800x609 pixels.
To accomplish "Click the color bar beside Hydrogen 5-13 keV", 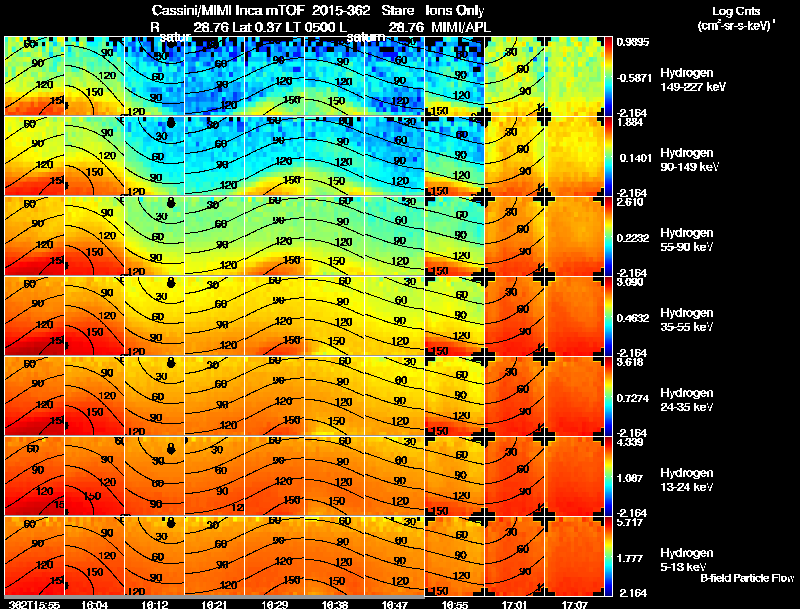I will pos(608,556).
